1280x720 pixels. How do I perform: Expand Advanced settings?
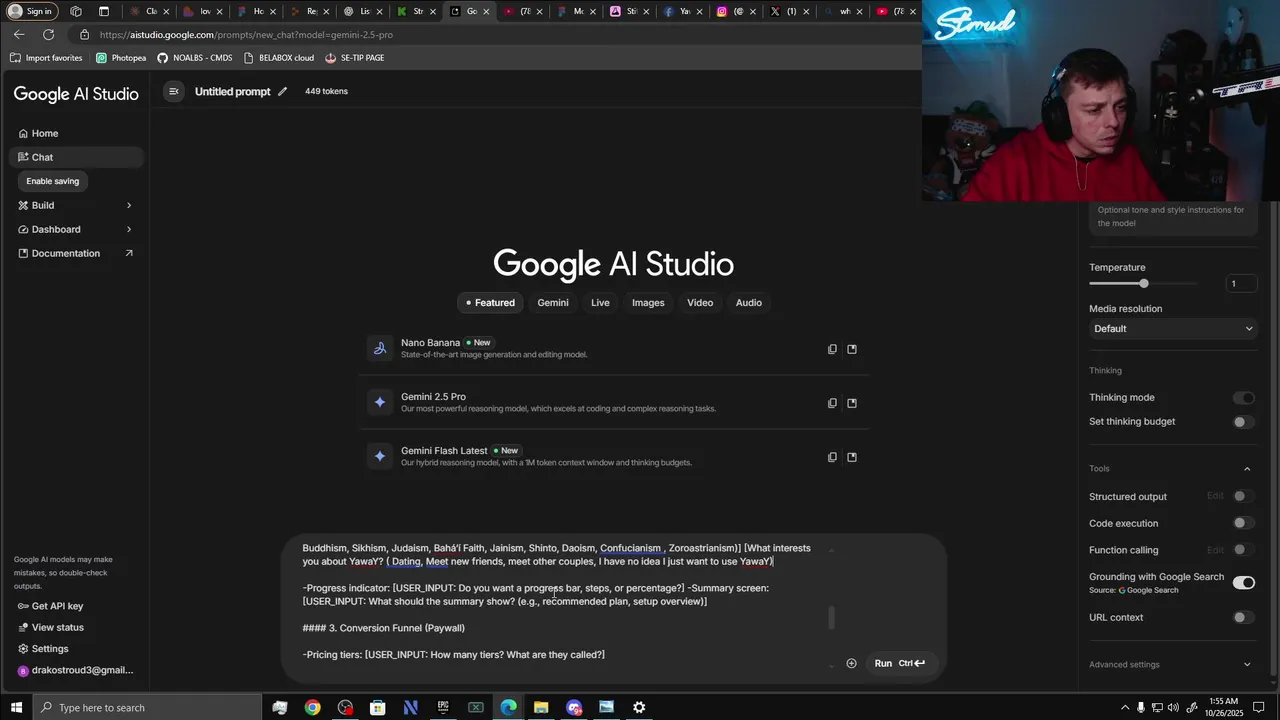(1247, 664)
